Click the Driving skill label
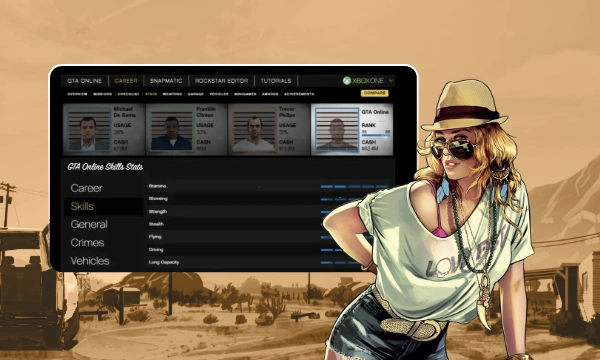600x360 pixels. coord(156,250)
